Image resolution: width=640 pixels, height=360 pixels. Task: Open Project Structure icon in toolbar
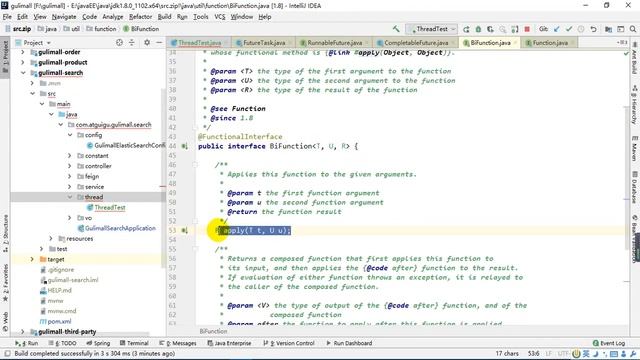[609, 29]
